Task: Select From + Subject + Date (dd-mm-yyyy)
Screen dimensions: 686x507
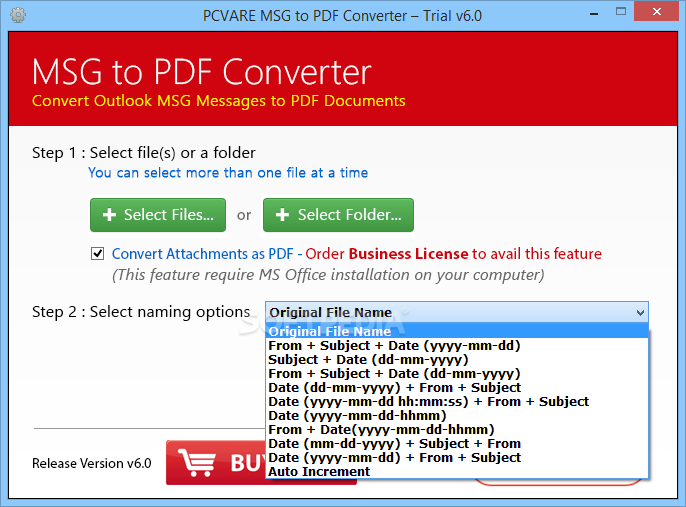Action: pyautogui.click(x=457, y=374)
